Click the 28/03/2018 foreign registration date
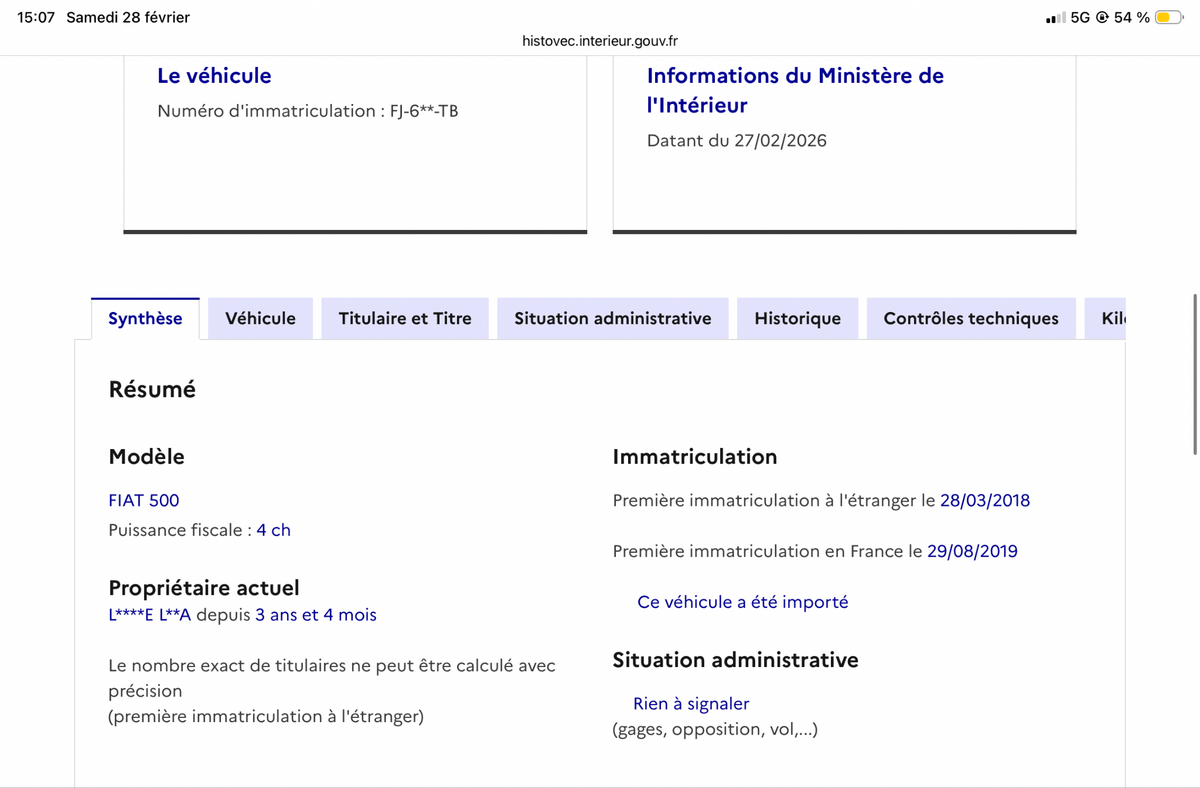Screen dimensions: 1200x788 984,500
